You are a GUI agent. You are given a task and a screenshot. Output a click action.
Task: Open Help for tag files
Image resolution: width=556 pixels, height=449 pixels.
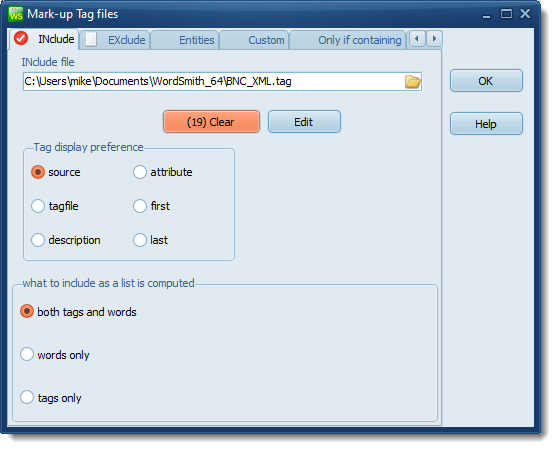coord(486,124)
